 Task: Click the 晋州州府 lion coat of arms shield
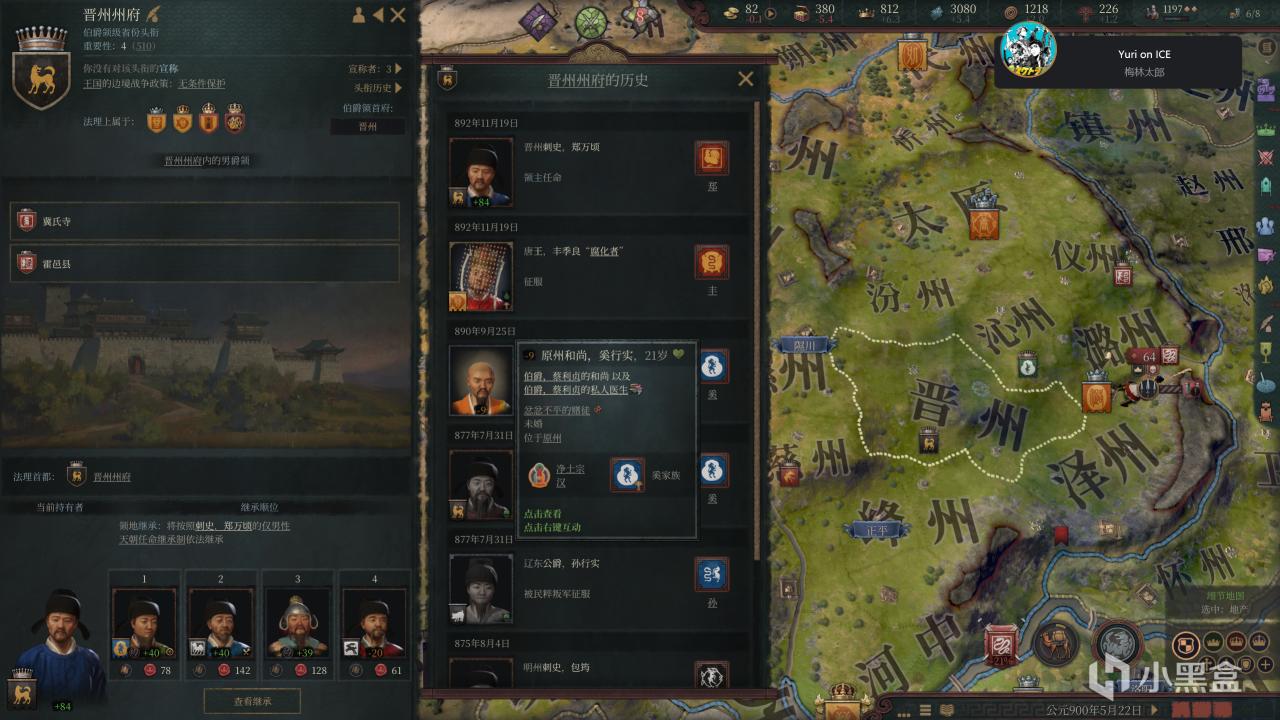coord(41,80)
